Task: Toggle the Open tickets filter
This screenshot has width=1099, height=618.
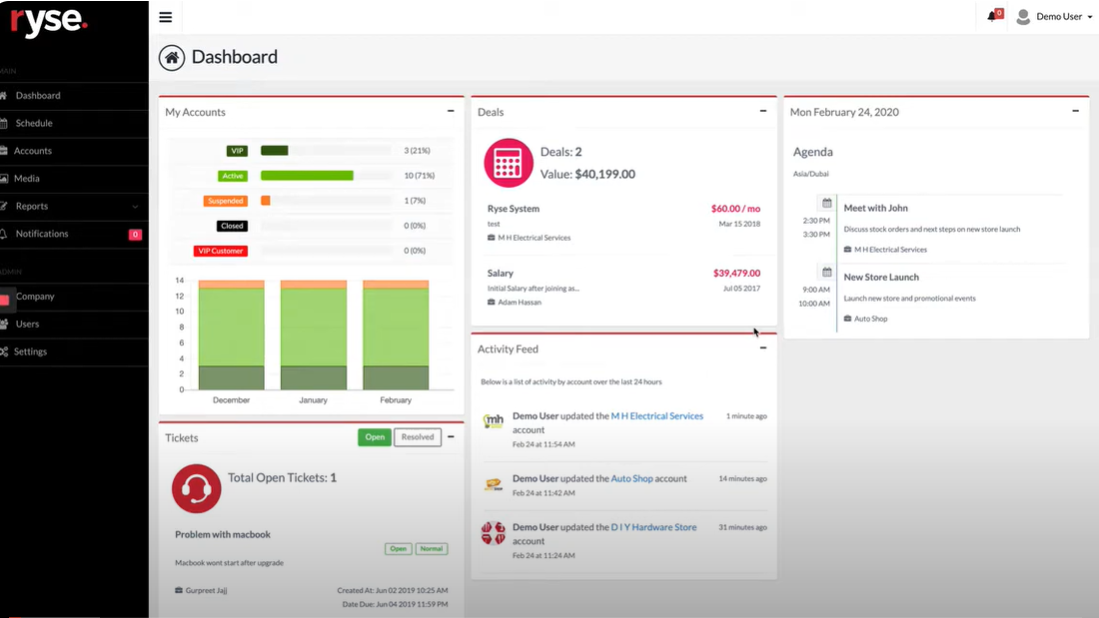Action: coord(374,437)
